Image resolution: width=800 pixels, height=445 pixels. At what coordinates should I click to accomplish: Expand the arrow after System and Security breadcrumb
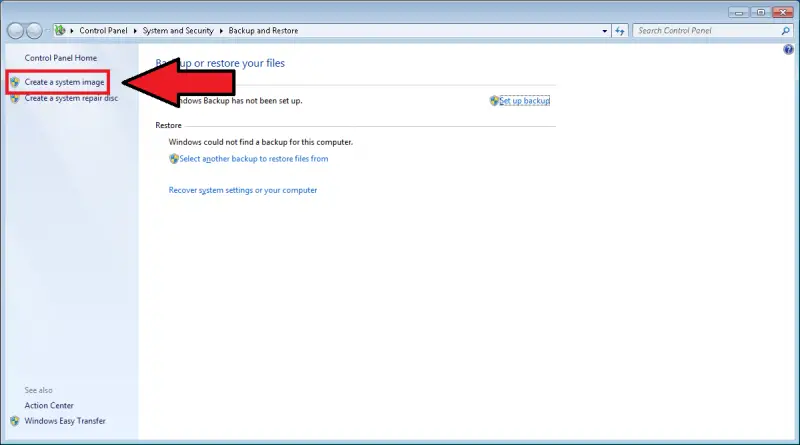pyautogui.click(x=221, y=31)
